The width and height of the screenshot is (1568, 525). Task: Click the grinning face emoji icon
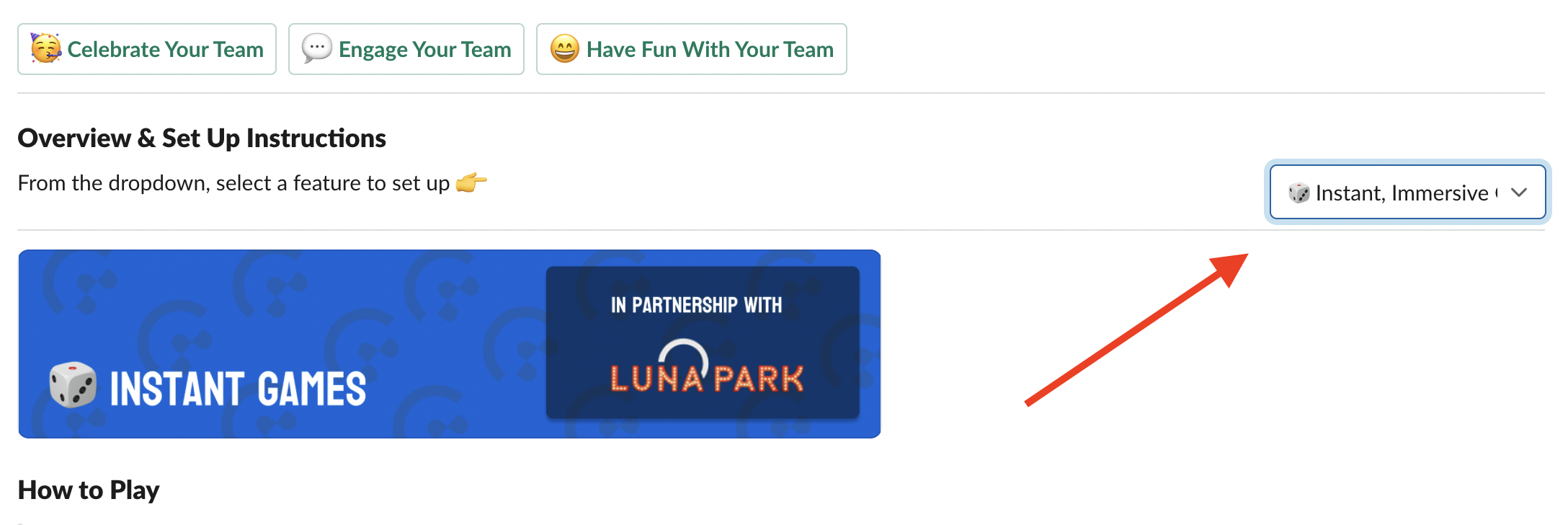point(565,48)
